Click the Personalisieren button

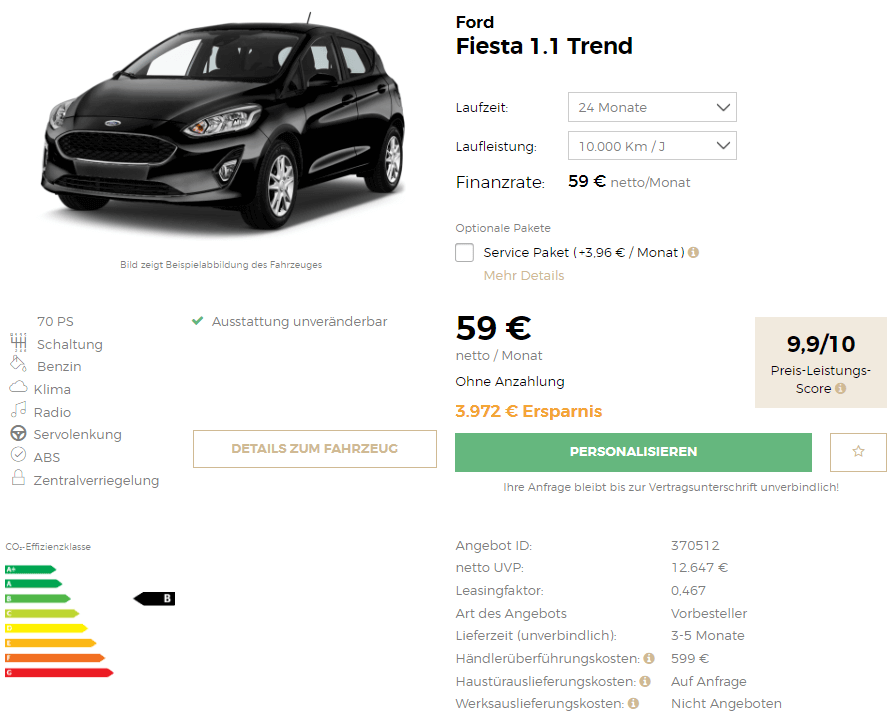pyautogui.click(x=633, y=452)
